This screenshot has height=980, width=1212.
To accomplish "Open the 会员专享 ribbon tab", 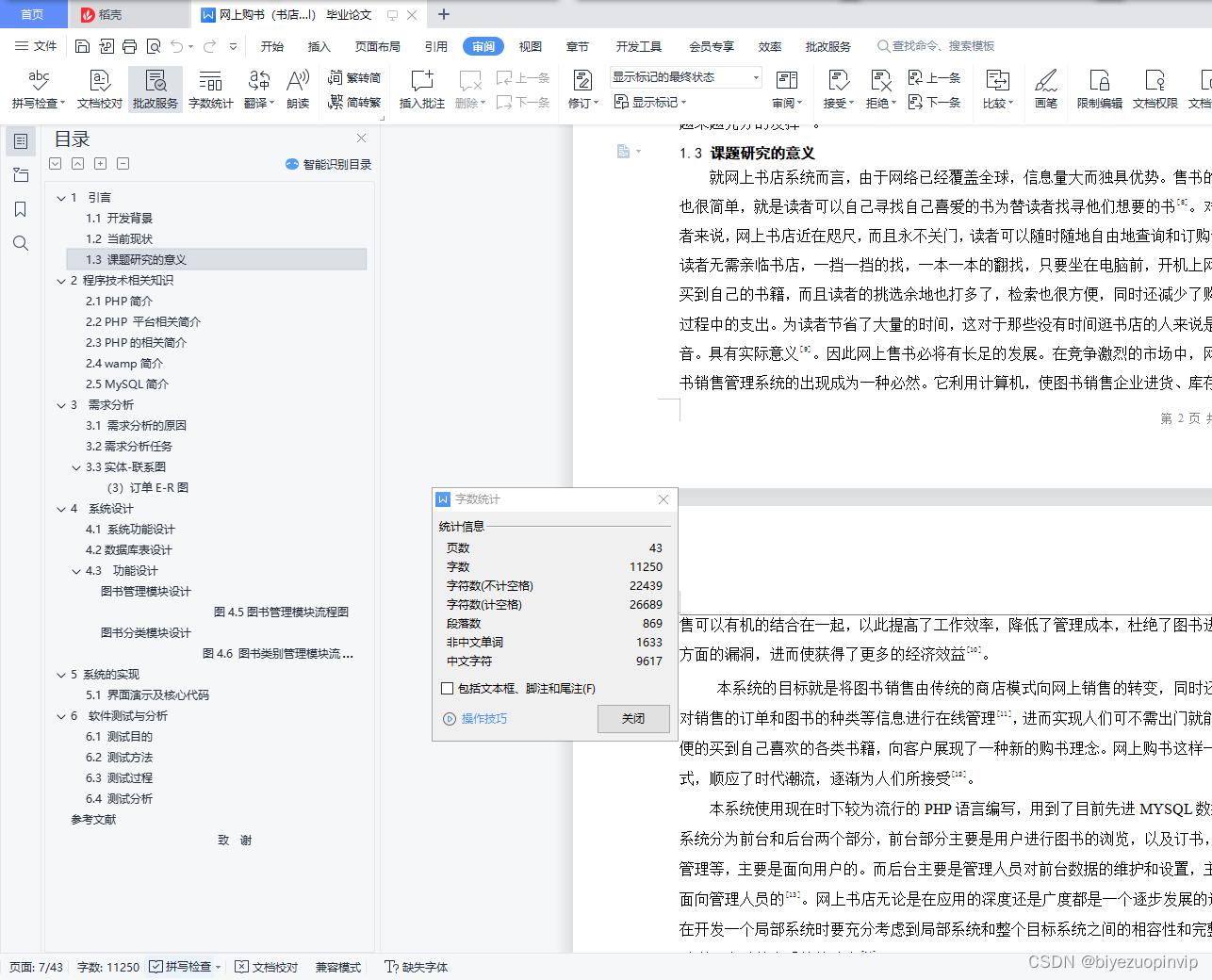I will [x=712, y=46].
